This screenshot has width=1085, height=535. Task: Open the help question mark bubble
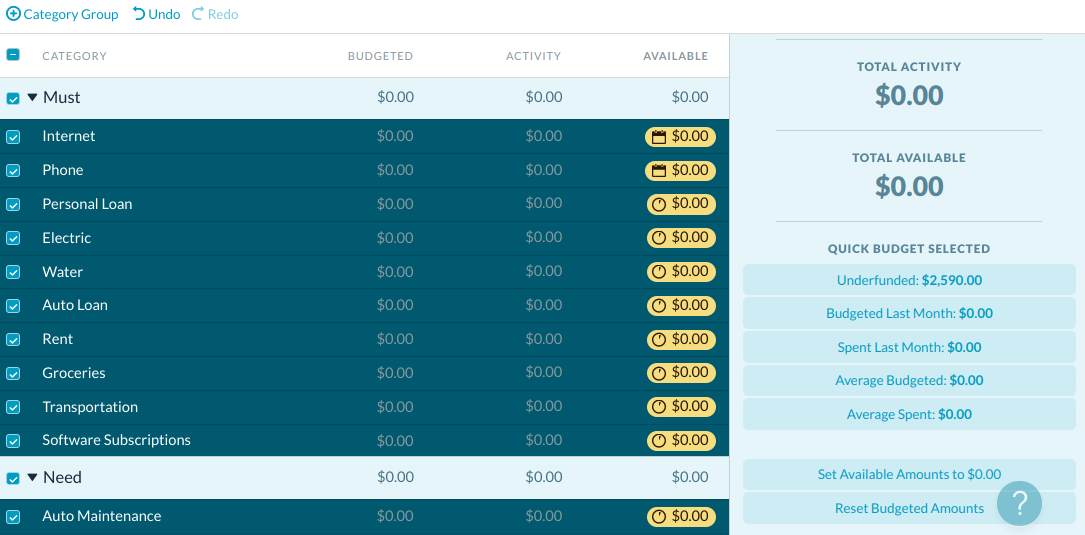tap(1019, 503)
